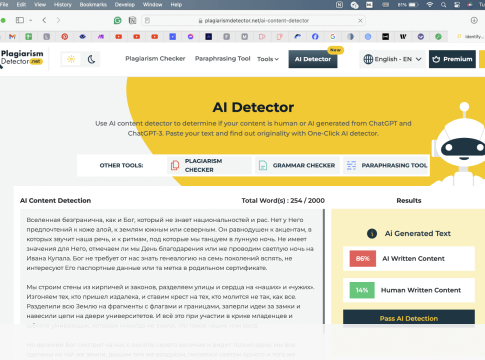Click the AI Written Content result row

[x=409, y=259]
